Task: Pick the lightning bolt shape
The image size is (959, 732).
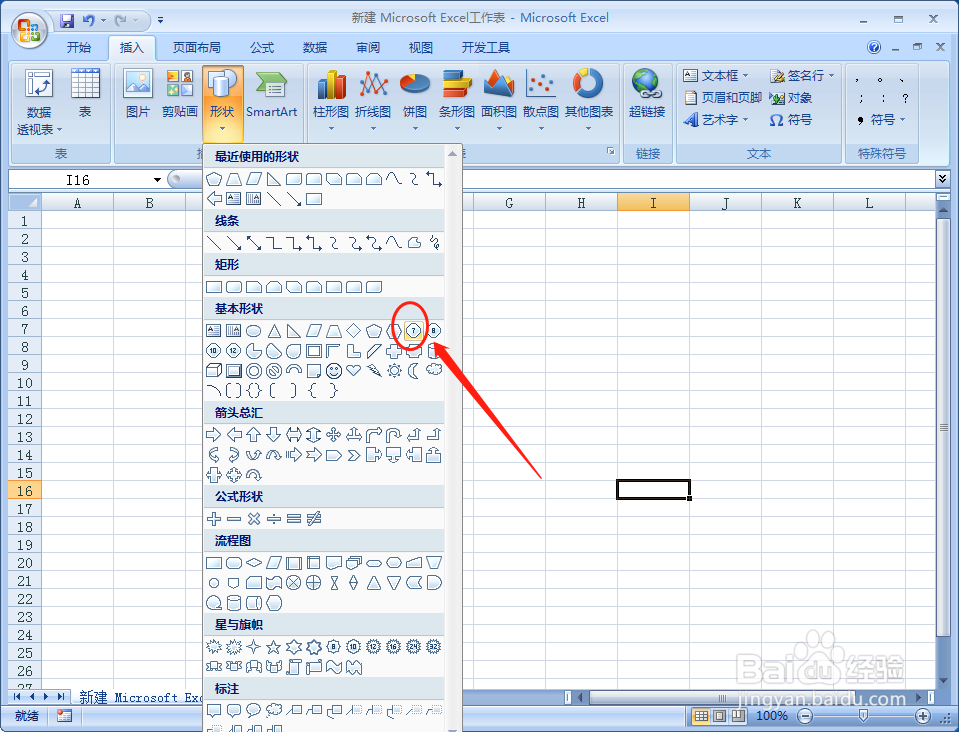Action: (x=374, y=371)
